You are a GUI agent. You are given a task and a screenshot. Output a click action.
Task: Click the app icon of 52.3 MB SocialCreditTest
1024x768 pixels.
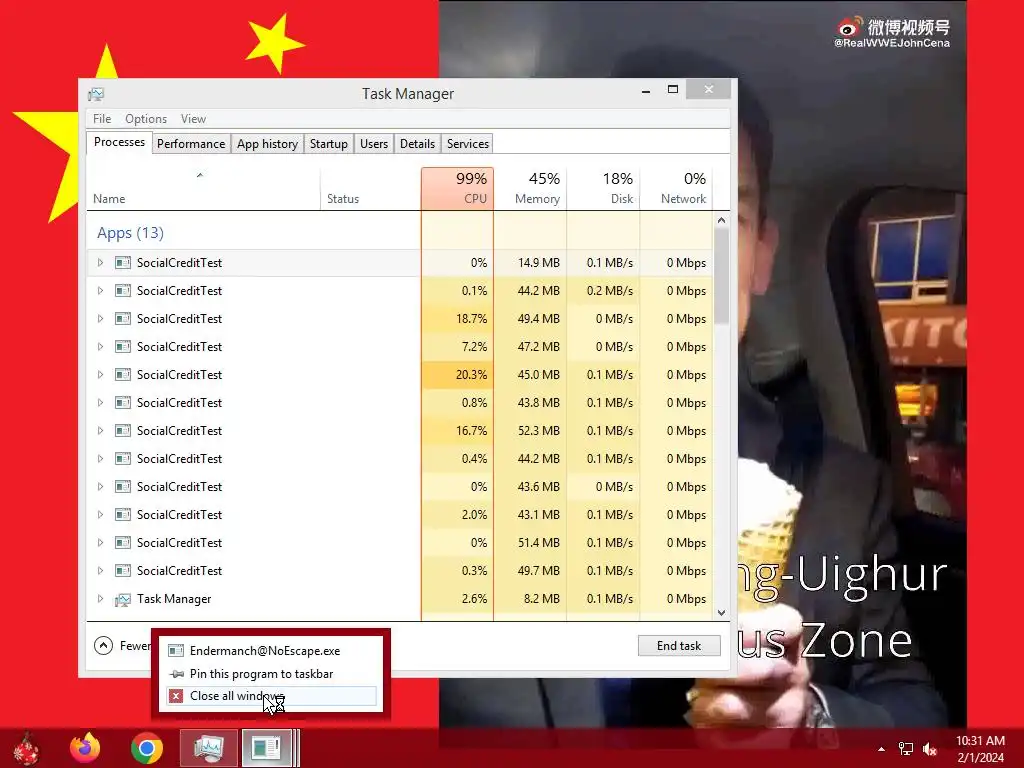pos(123,431)
